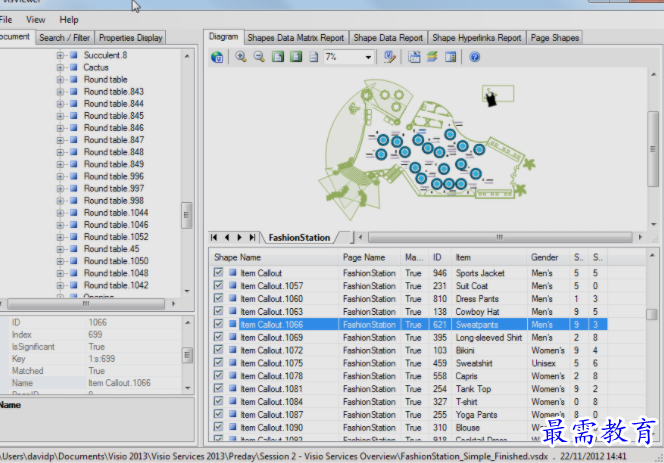Image resolution: width=664 pixels, height=463 pixels.
Task: Toggle checkbox for Item Callout.1069
Action: pos(219,337)
